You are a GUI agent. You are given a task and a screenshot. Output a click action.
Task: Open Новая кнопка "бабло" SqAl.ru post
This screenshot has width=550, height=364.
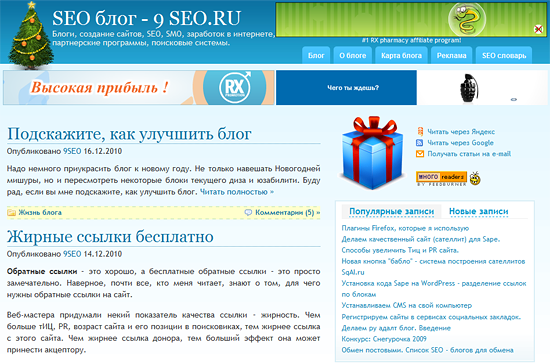(433, 267)
